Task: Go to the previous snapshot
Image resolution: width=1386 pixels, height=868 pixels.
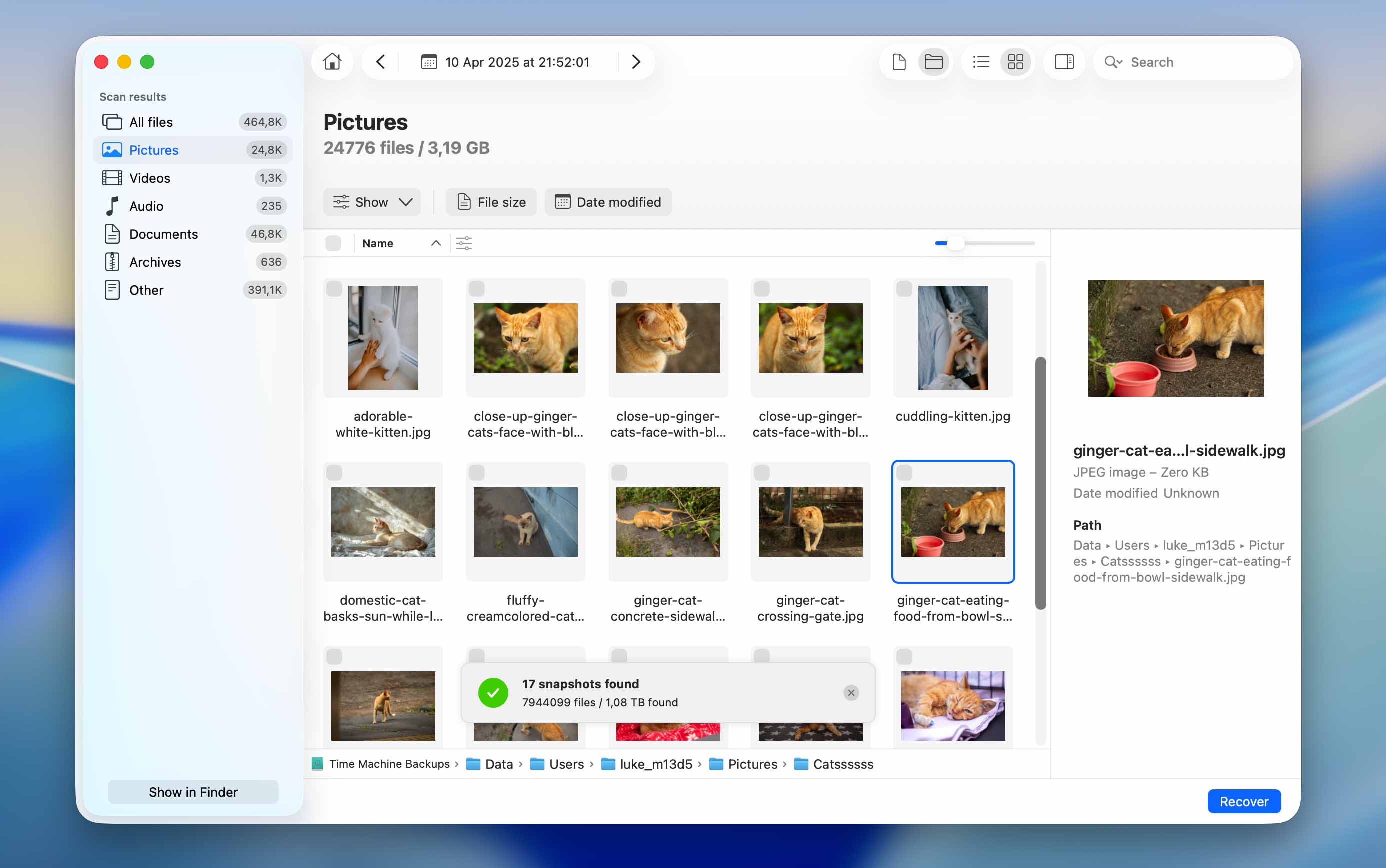Action: (380, 62)
